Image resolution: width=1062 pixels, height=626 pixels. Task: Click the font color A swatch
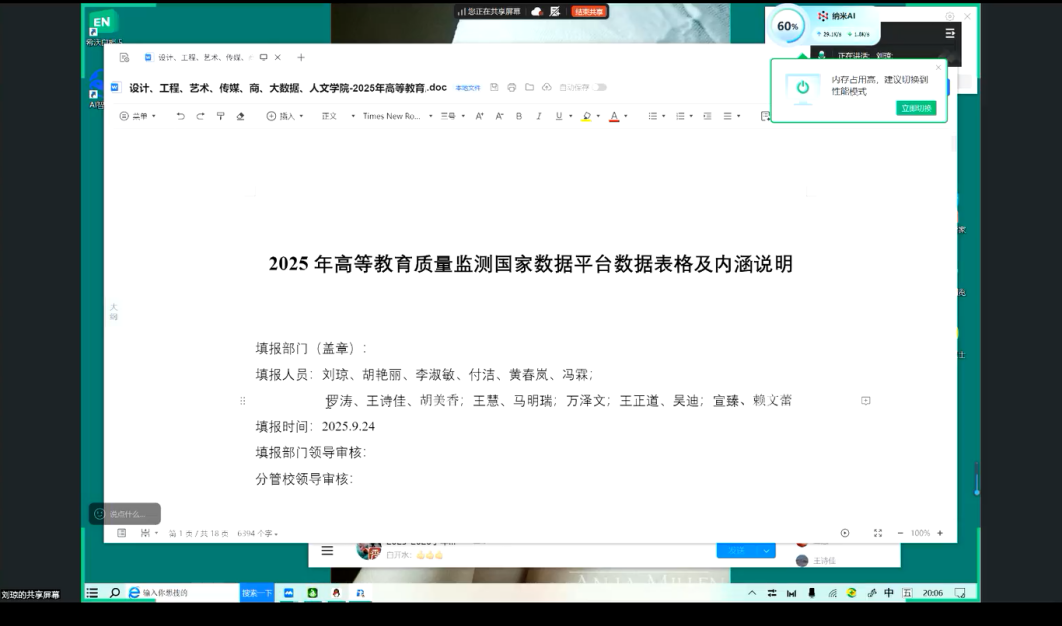pyautogui.click(x=614, y=116)
